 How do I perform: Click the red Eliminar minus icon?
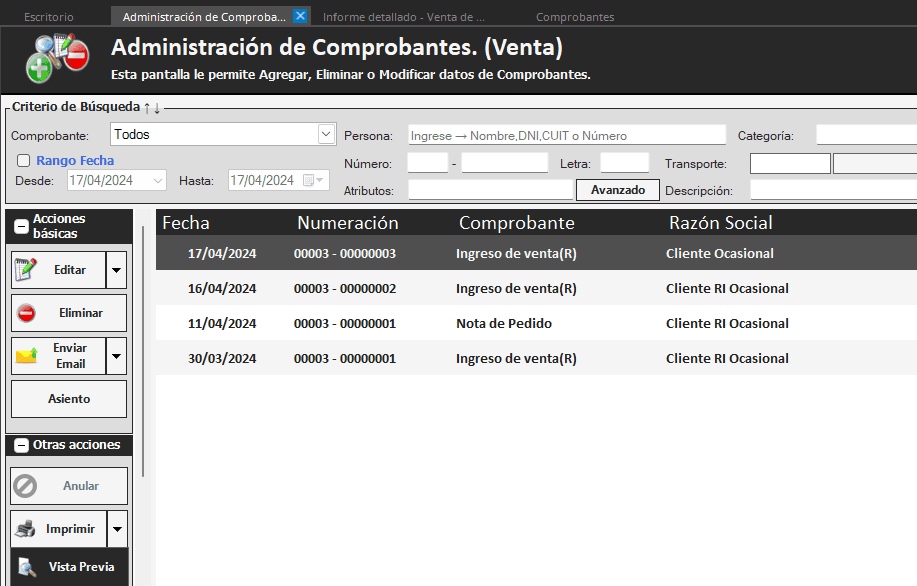coord(27,313)
